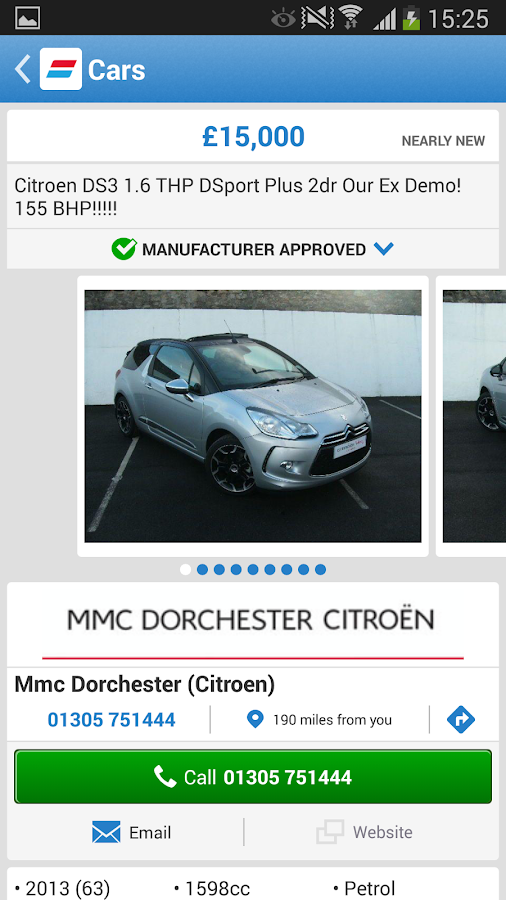Expand Manufacturer Approved details chevron
The image size is (506, 900).
click(383, 249)
